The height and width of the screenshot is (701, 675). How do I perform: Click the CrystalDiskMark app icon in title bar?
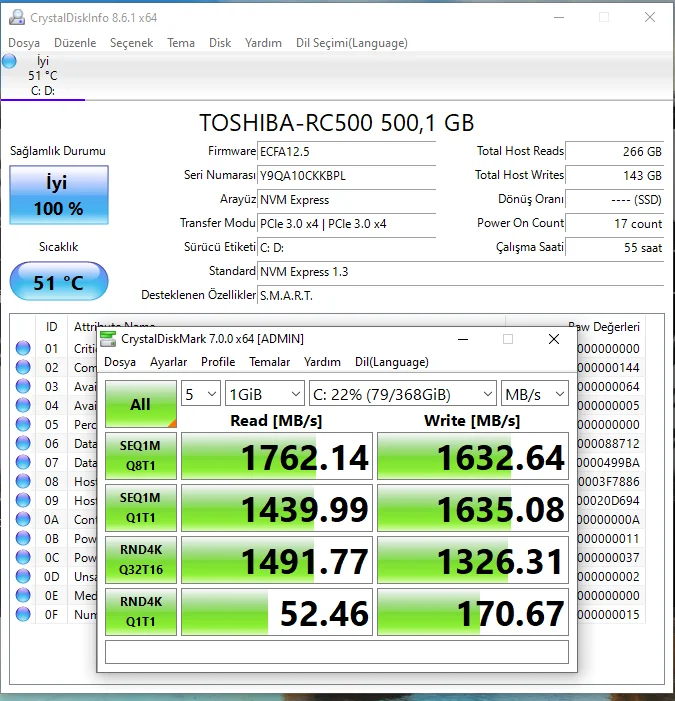(x=108, y=339)
